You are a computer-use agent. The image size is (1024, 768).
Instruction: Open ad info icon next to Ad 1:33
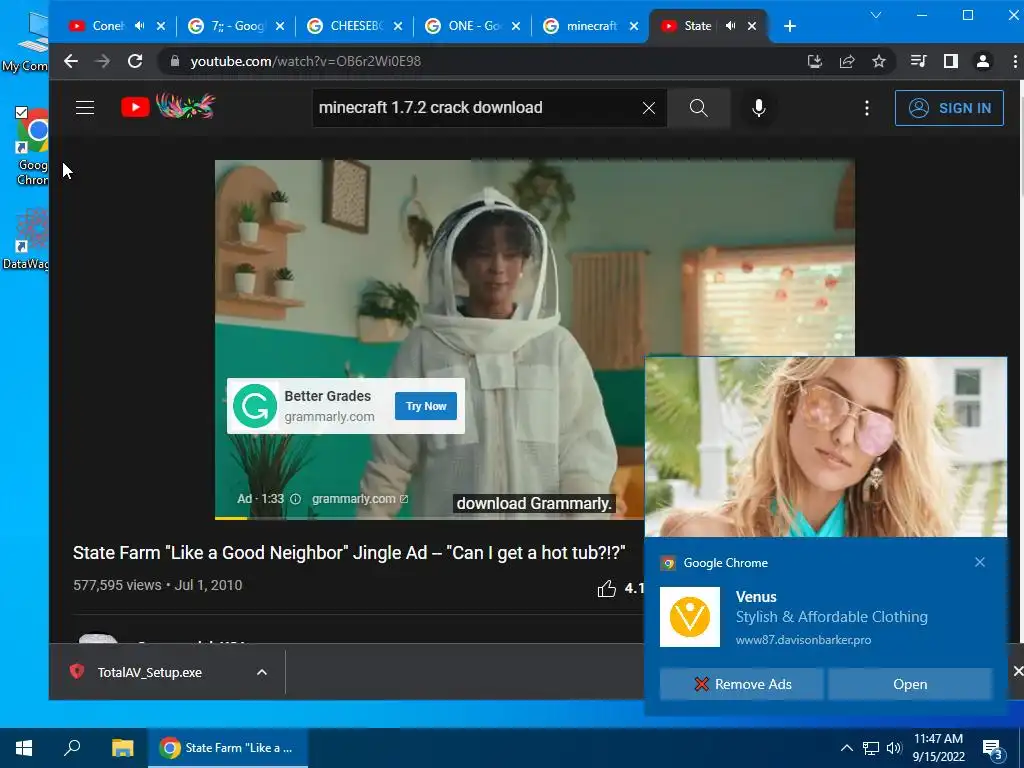point(296,499)
